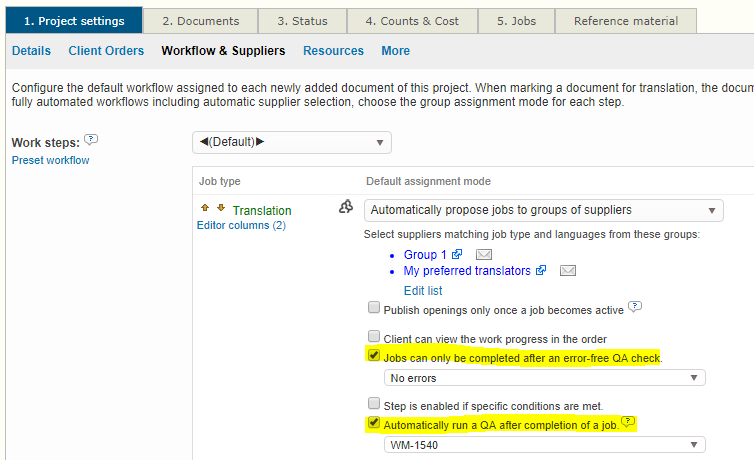
Task: Open the (Default) work steps dropdown
Action: point(291,142)
